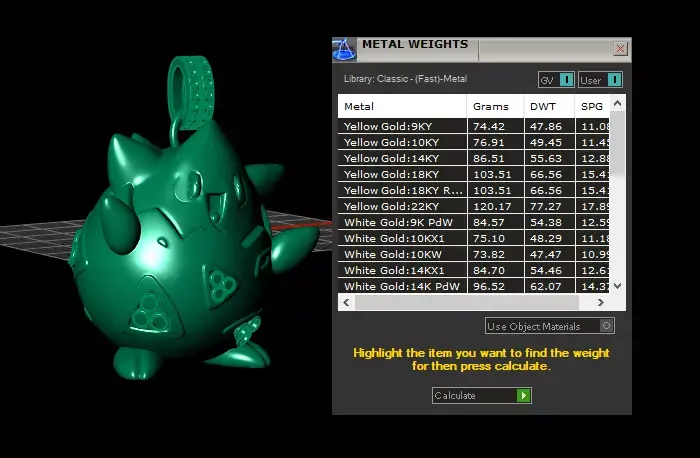Click the 54.46 DWT value

[546, 271]
